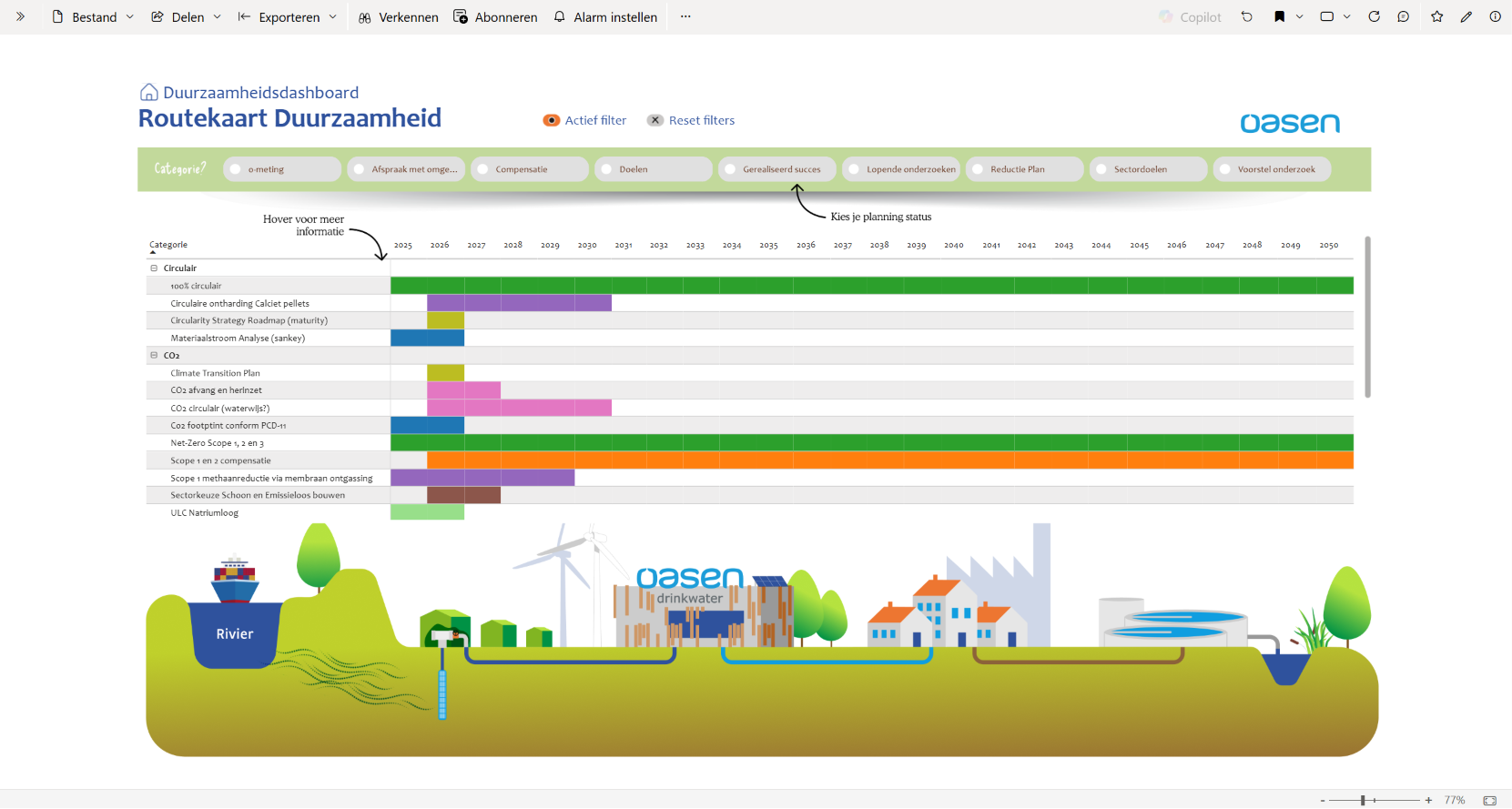Select the Sectordoelen filter chip
This screenshot has width=1512, height=809.
[1149, 169]
